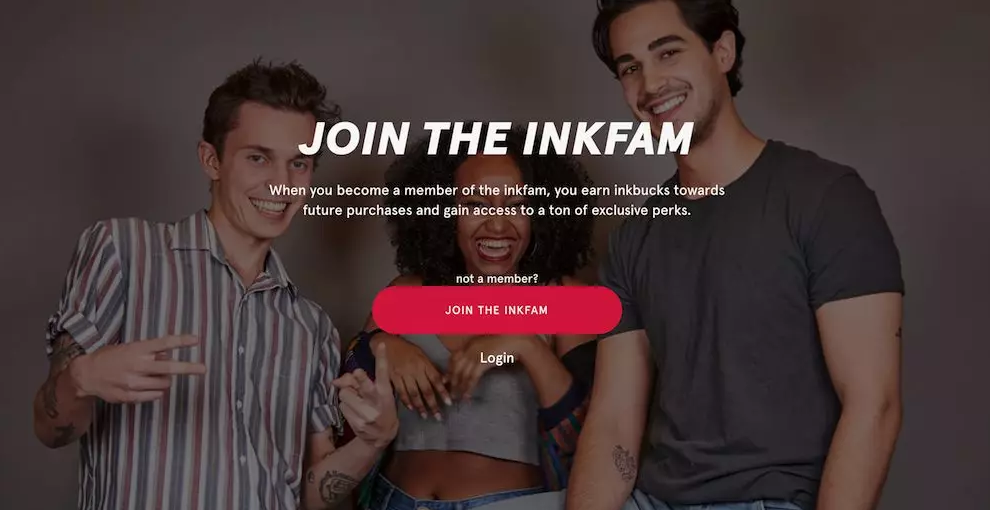Click the striped-shirt man's pointing finger hand
Viewport: 990px width, 510px height.
coord(366,398)
